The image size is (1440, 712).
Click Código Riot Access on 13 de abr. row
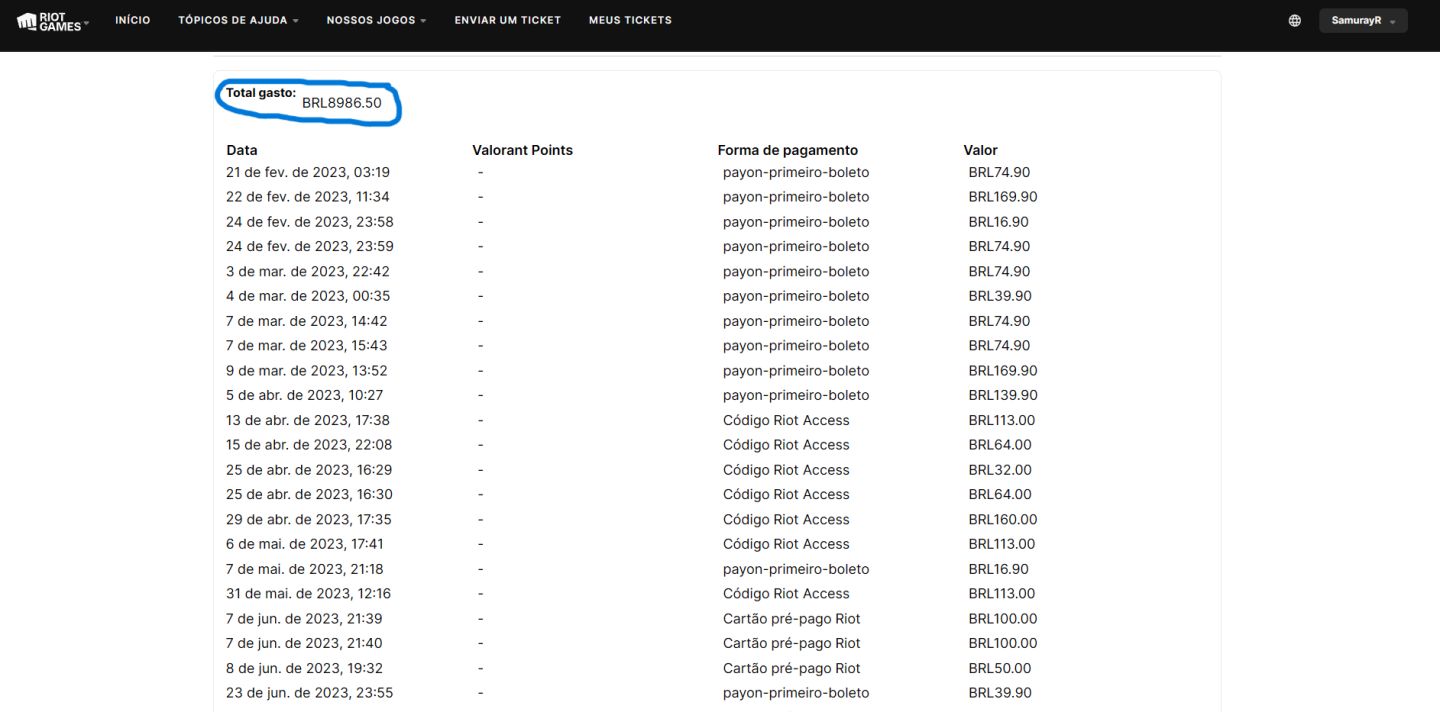[786, 420]
